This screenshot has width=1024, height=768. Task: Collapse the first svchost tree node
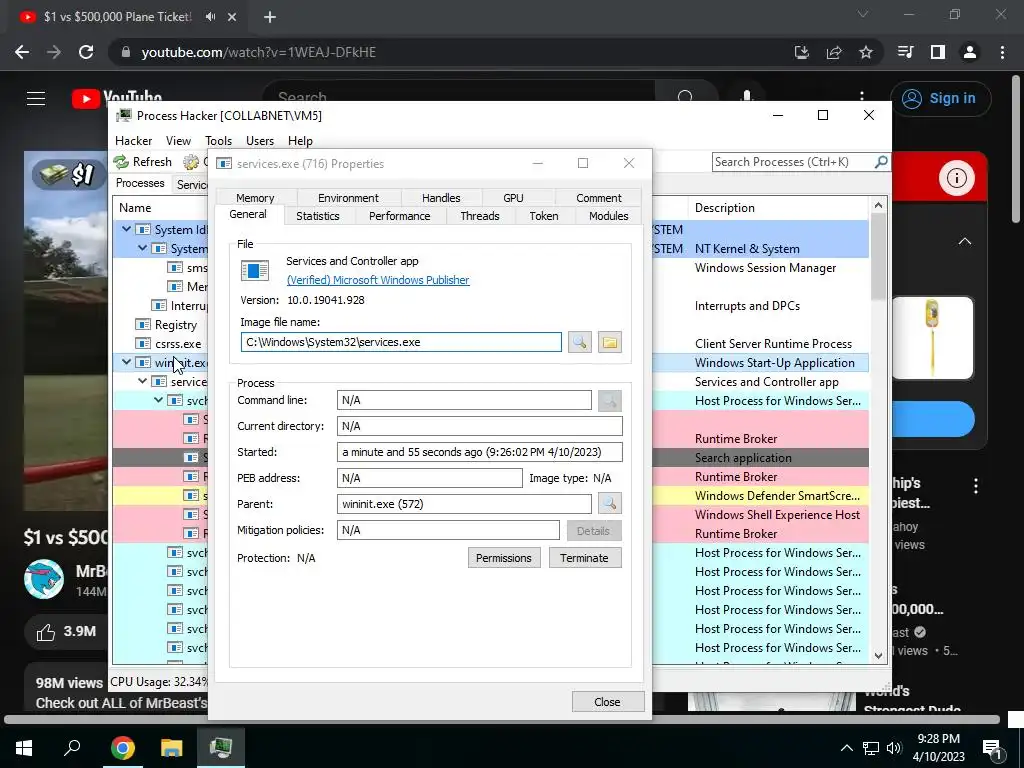pyautogui.click(x=158, y=400)
